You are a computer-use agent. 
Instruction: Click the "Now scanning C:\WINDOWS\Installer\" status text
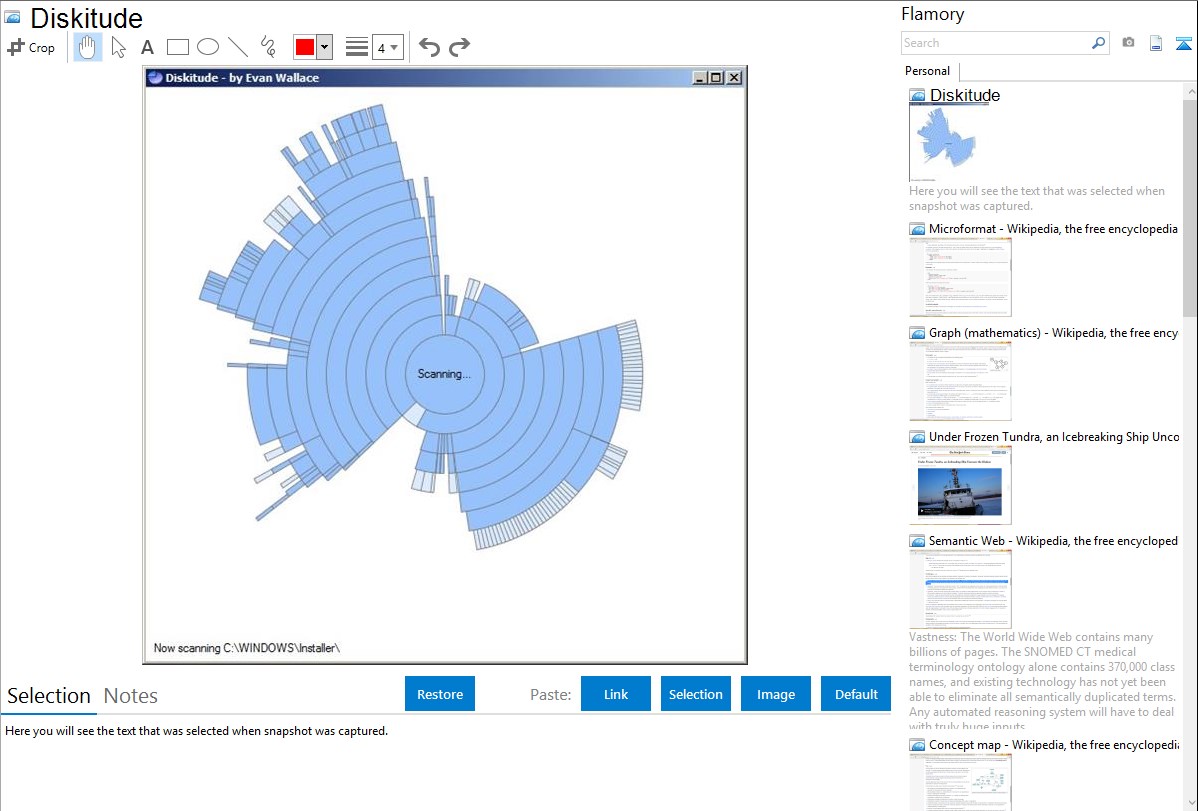pyautogui.click(x=247, y=648)
